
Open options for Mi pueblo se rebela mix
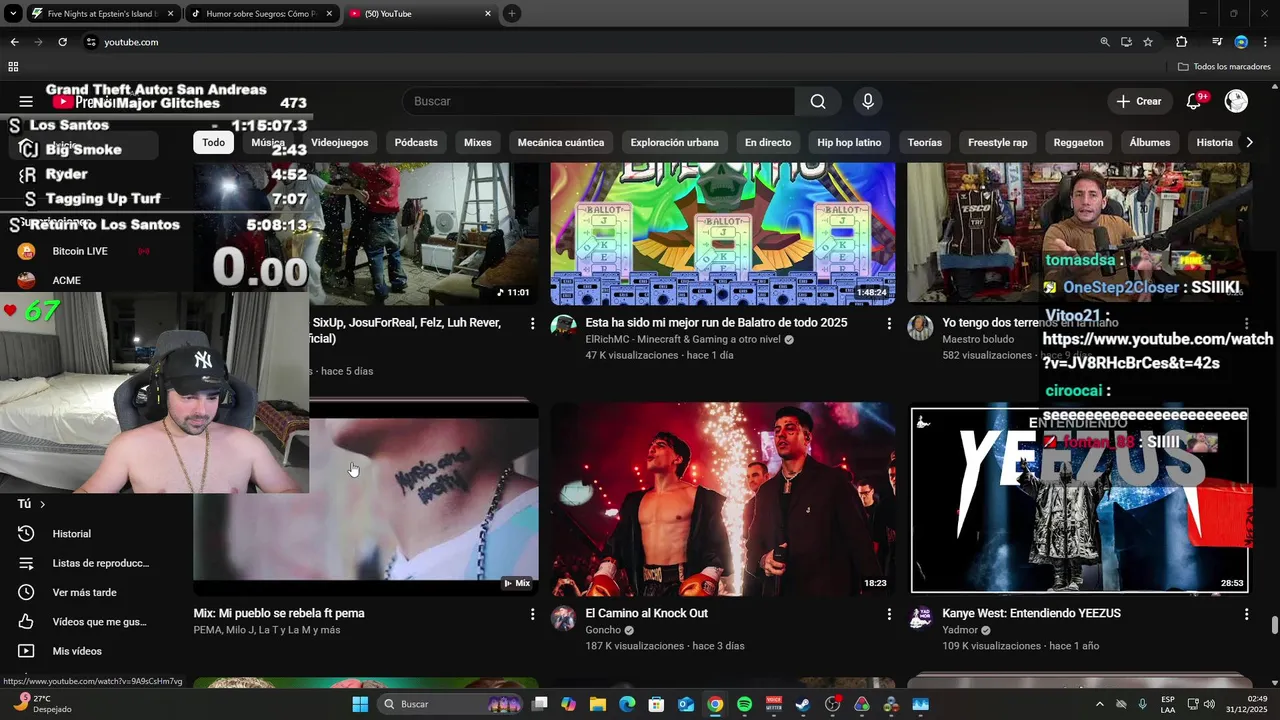(532, 614)
